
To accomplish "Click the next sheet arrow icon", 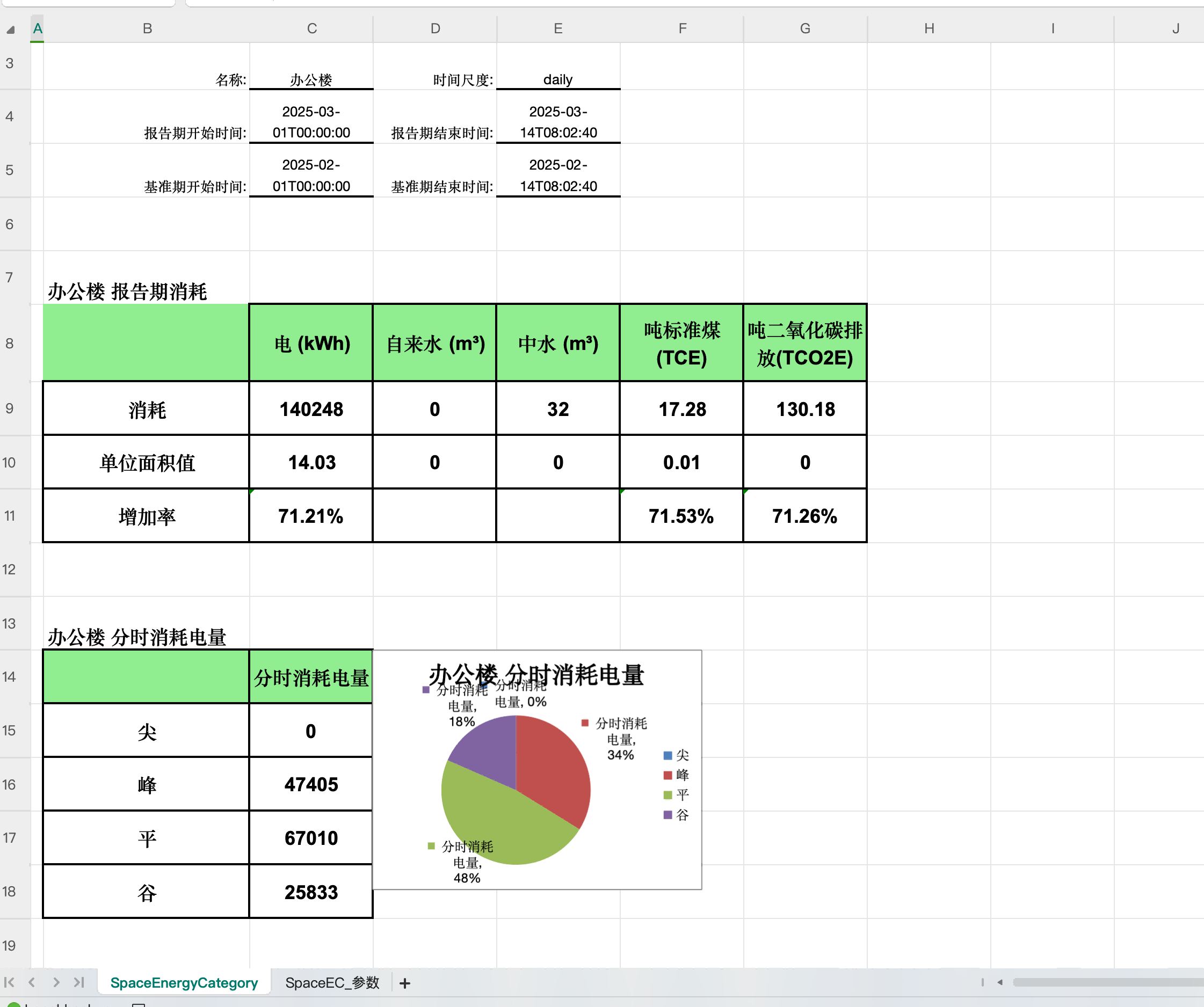I will point(57,982).
